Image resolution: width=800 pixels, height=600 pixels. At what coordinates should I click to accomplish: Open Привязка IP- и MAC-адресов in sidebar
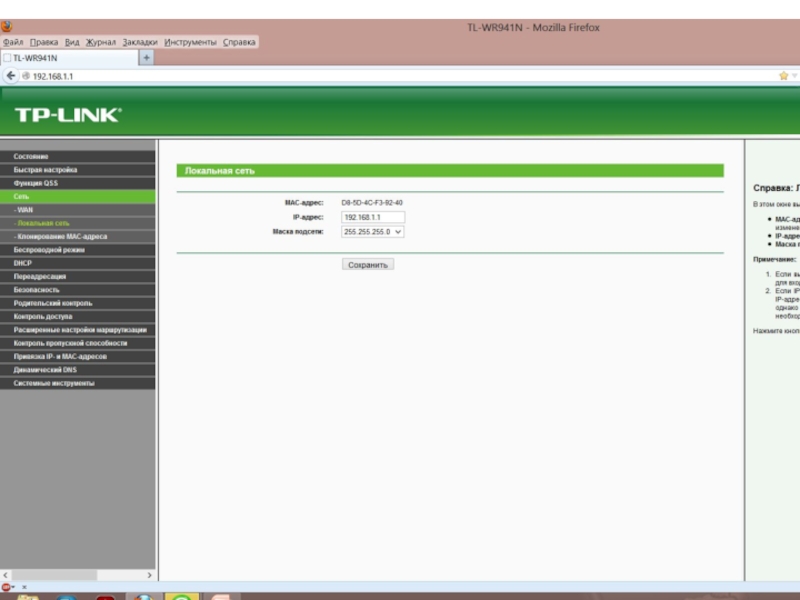pos(78,356)
